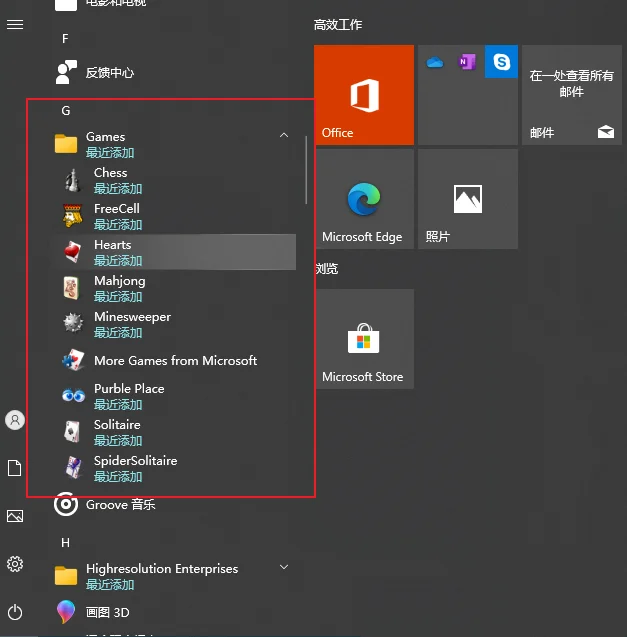
Task: Open Settings via the gear icon
Action: click(x=15, y=564)
